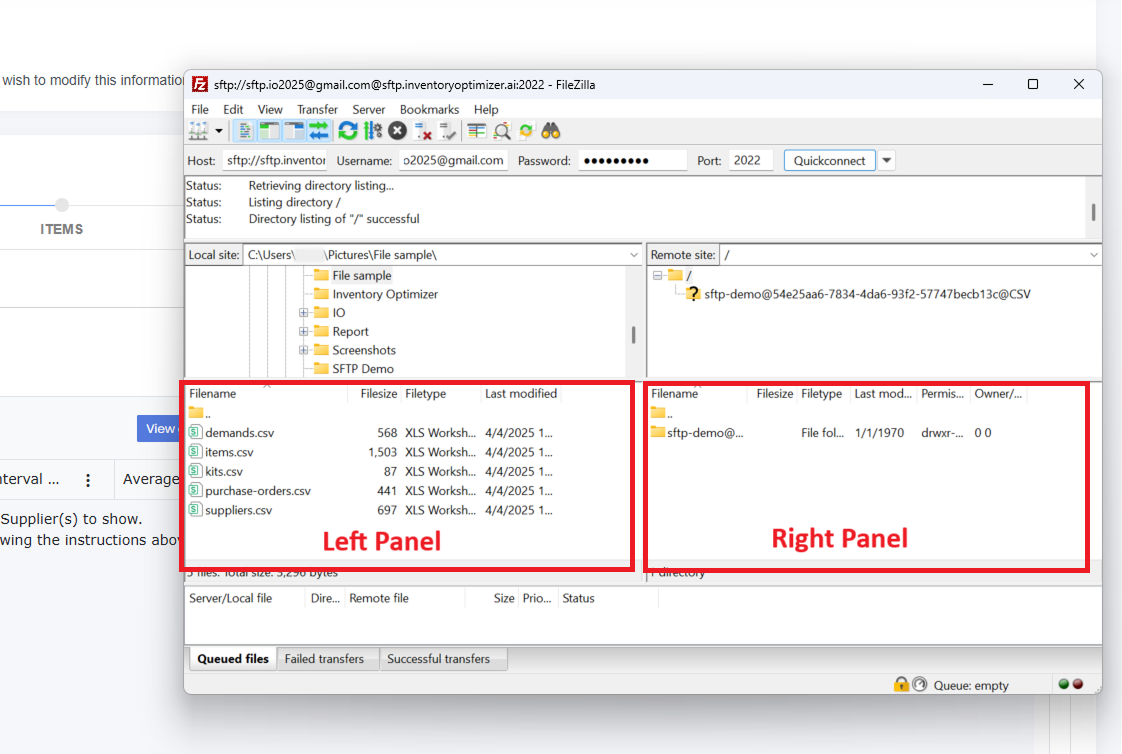
Task: Select kits.csv in local list
Action: (223, 471)
